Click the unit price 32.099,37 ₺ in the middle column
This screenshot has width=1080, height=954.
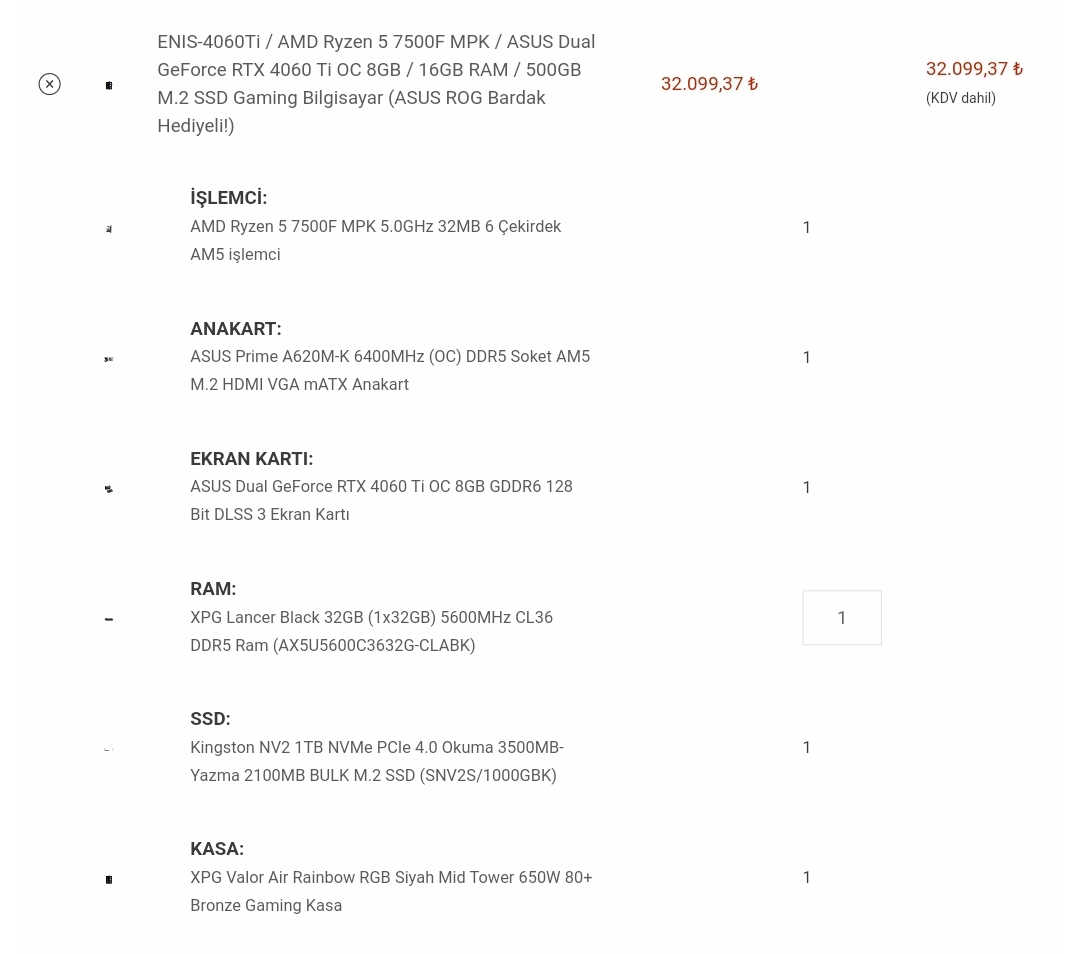point(709,84)
